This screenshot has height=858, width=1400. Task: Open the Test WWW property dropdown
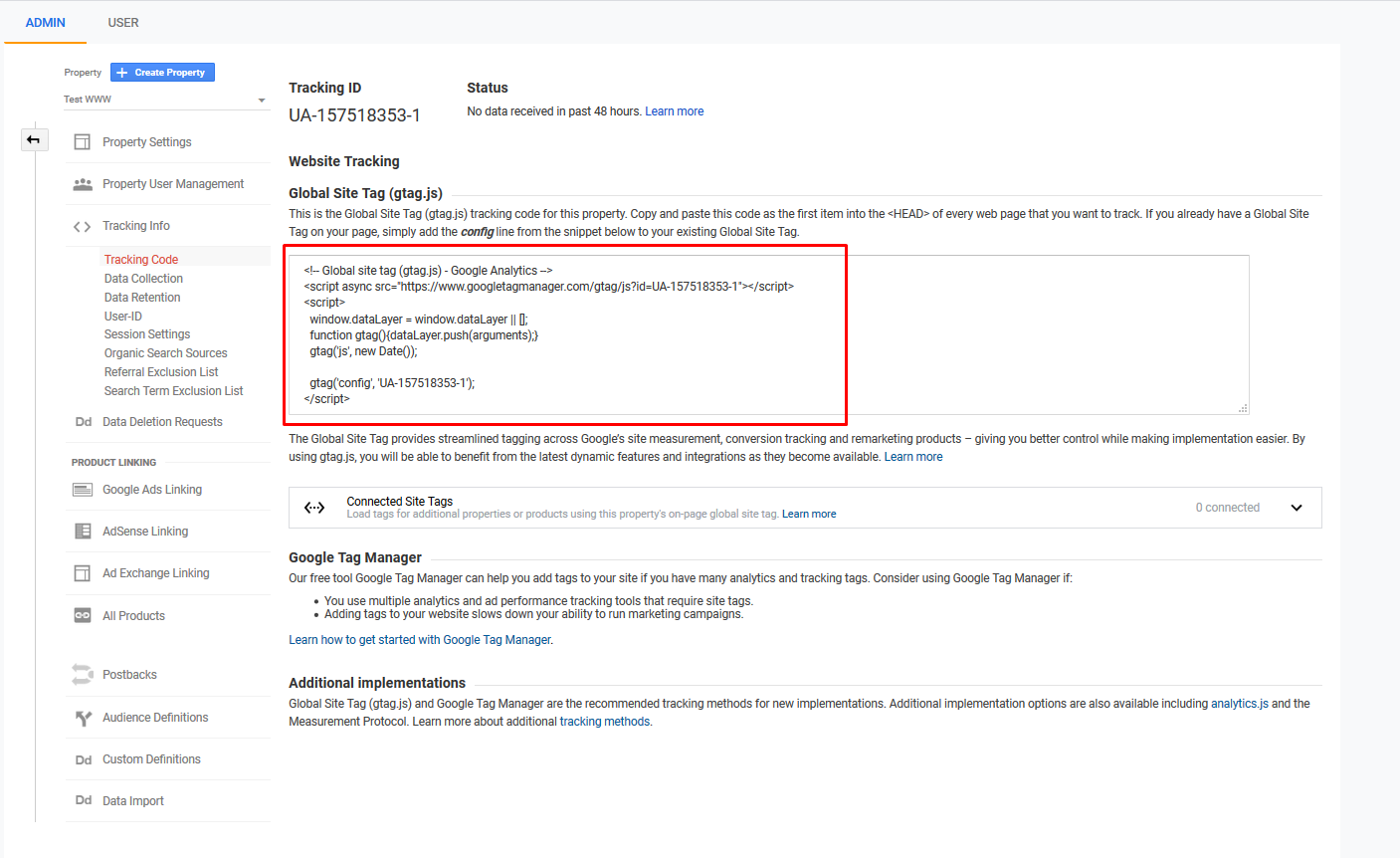point(165,100)
